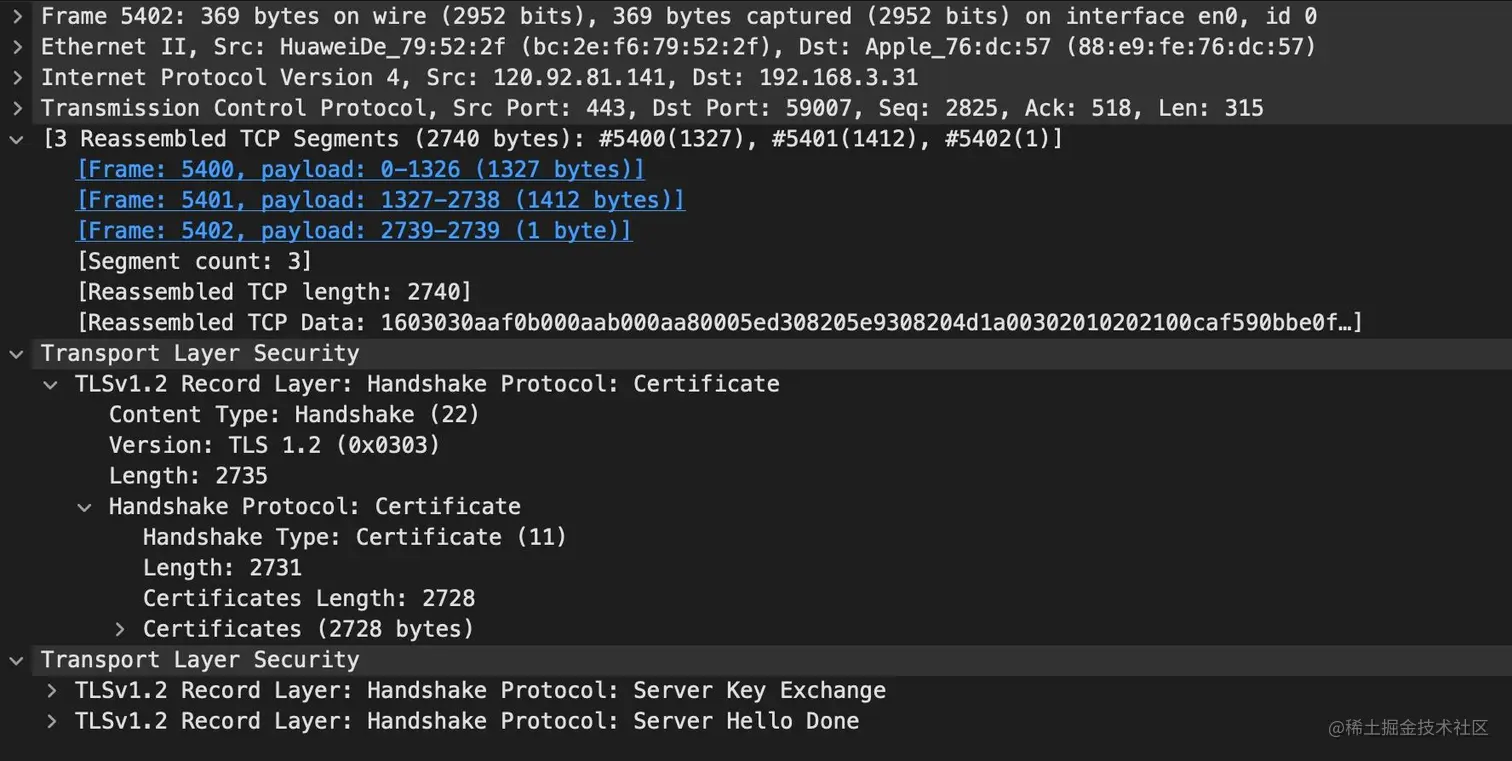
Task: Open Frame 5402 payload link
Action: click(x=354, y=230)
